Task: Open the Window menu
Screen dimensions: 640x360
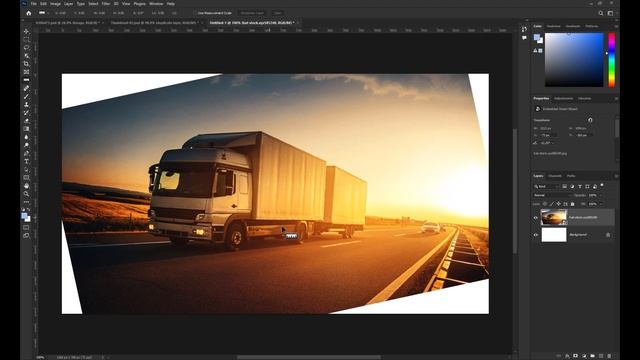Action: pos(156,4)
